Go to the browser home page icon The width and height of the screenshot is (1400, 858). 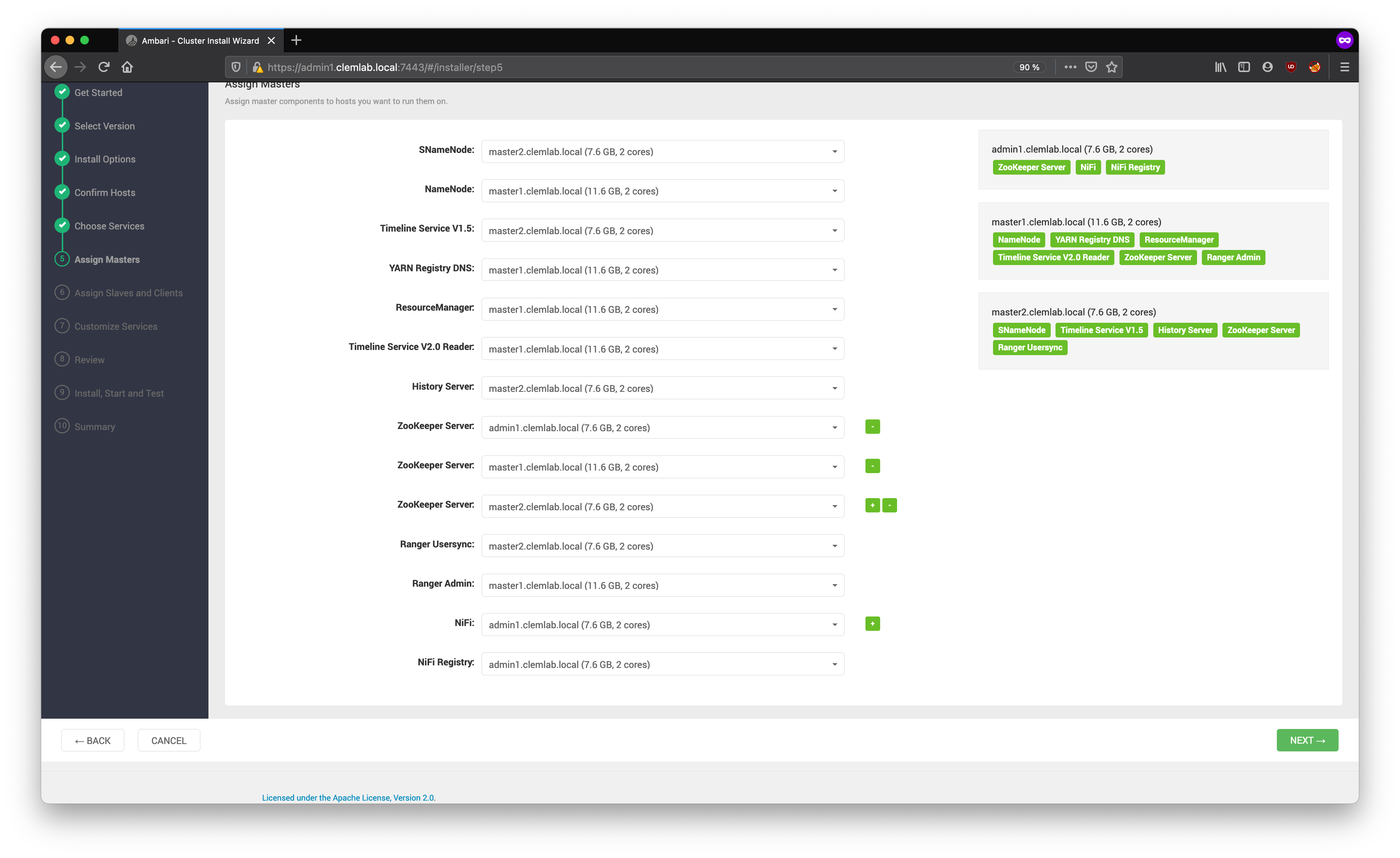click(127, 67)
